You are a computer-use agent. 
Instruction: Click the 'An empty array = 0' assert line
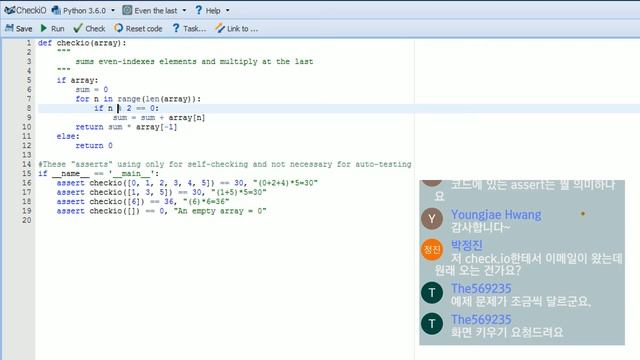coord(161,211)
